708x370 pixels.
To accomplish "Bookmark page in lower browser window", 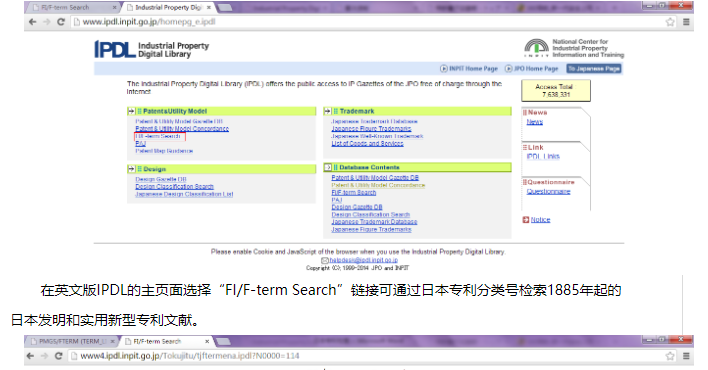I will [670, 356].
